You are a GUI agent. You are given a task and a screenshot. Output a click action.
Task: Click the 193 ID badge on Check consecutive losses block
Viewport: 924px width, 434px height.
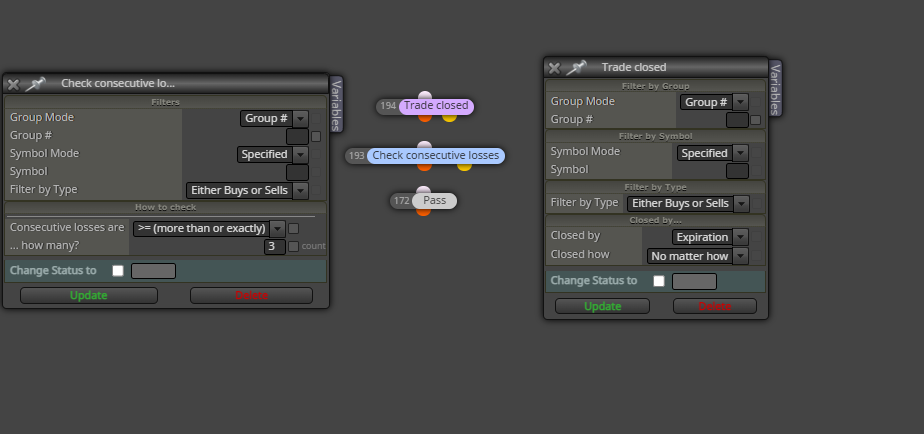[357, 156]
